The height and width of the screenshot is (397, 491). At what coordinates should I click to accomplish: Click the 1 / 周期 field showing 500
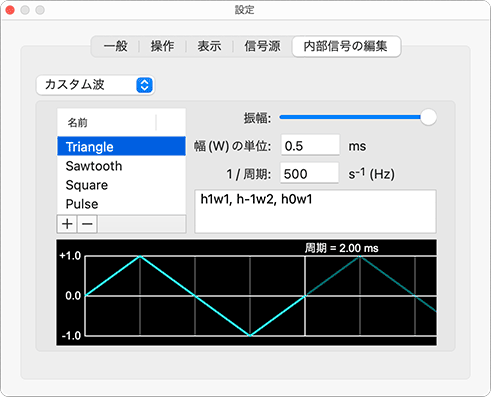(x=309, y=173)
